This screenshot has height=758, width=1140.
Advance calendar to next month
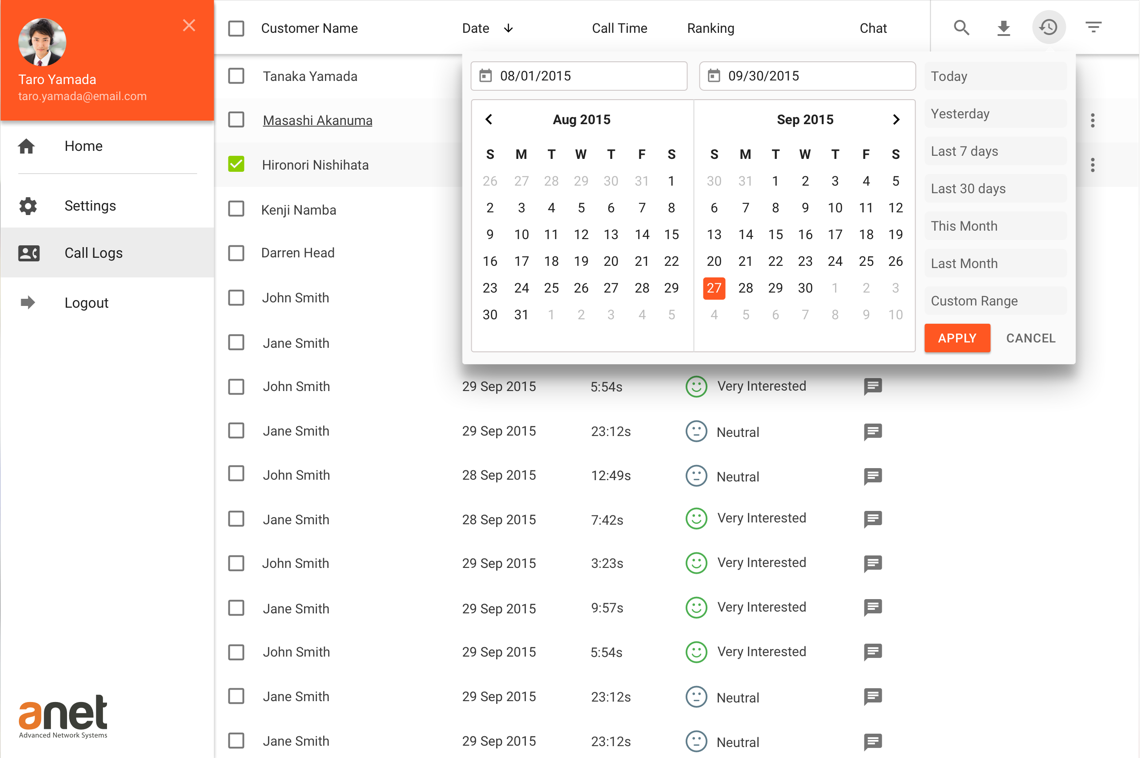tap(896, 120)
